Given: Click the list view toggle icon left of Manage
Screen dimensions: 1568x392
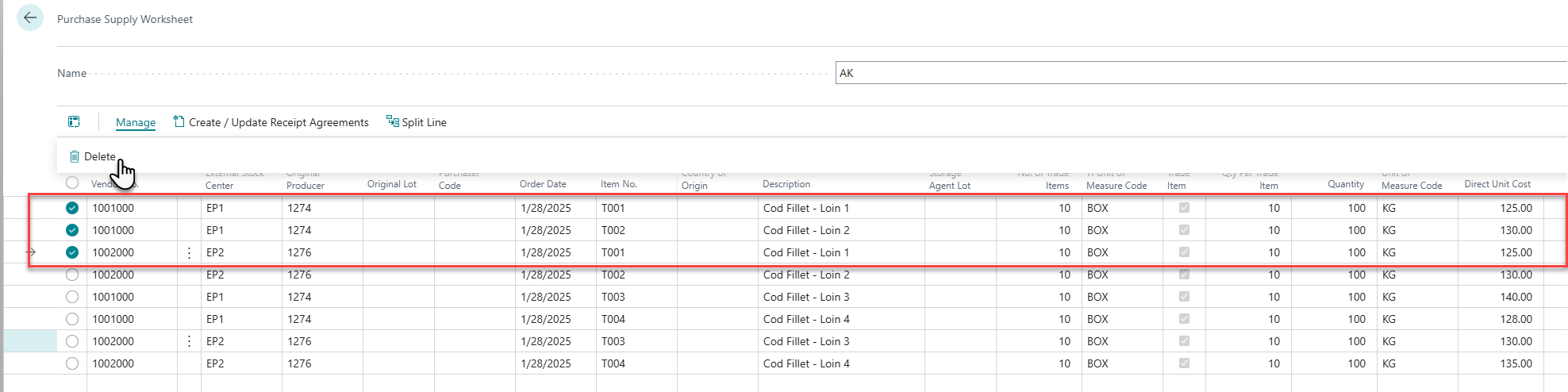Looking at the screenshot, I should 74,121.
